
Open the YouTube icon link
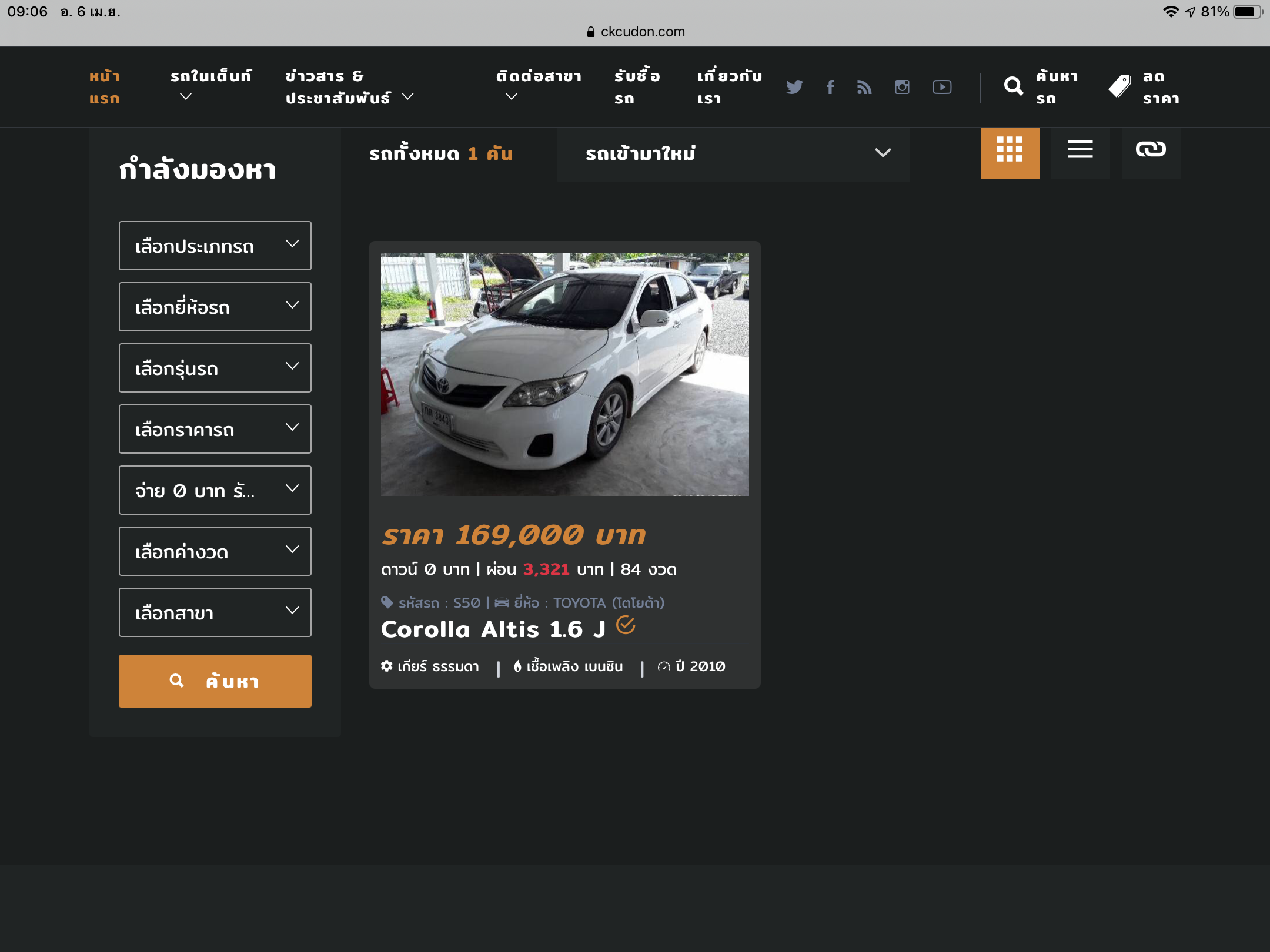point(942,87)
